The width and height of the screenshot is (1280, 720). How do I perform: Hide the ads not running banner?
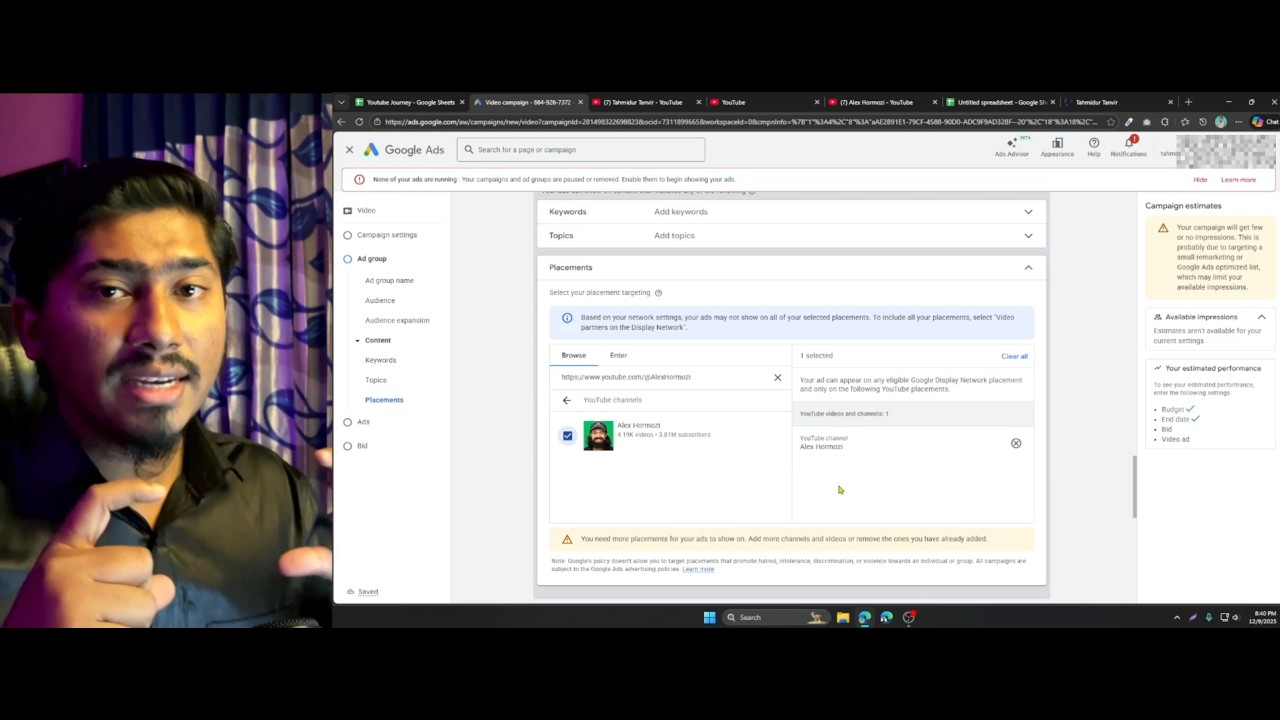[1200, 180]
